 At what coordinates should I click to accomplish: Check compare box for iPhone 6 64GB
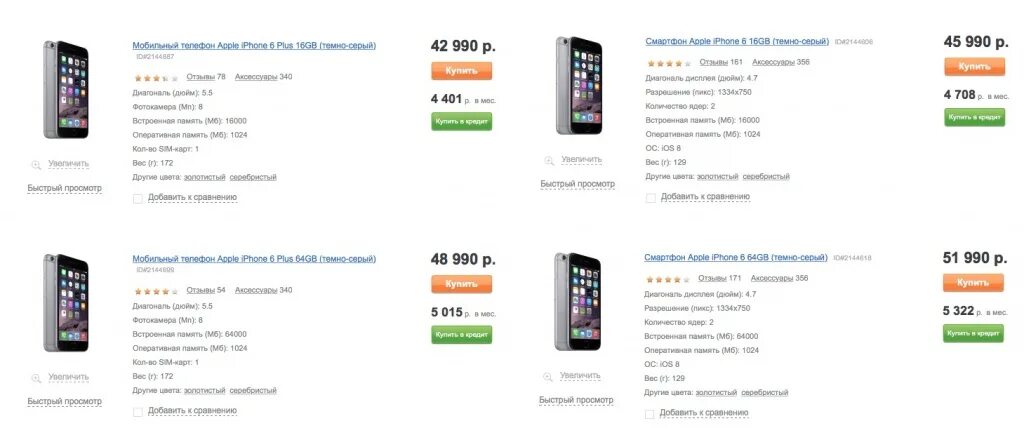pos(651,413)
